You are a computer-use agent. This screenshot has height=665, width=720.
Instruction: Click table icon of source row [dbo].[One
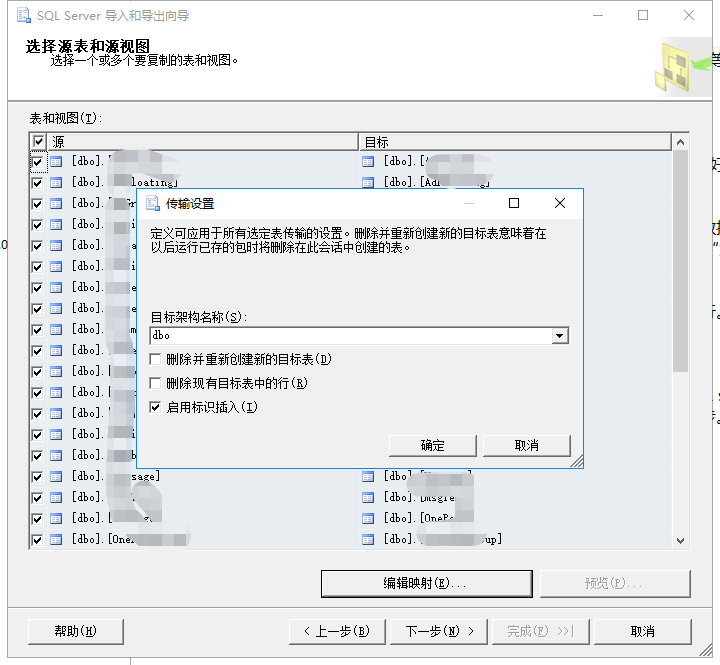tap(56, 540)
